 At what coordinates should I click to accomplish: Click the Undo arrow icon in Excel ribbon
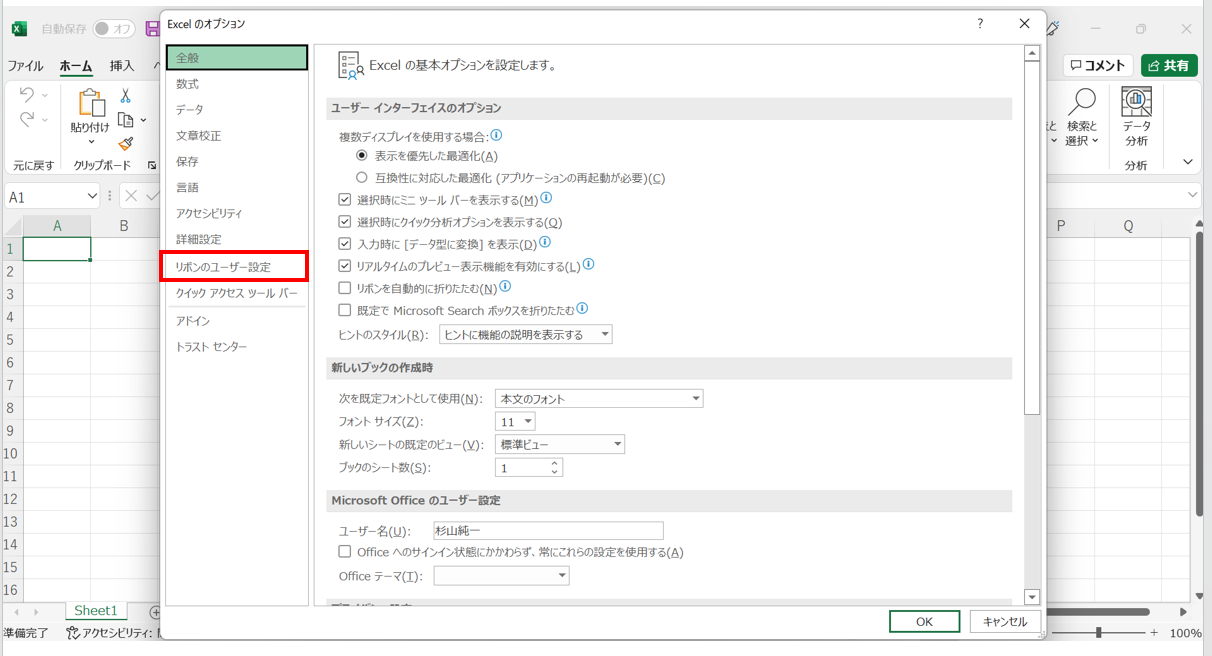tap(27, 95)
